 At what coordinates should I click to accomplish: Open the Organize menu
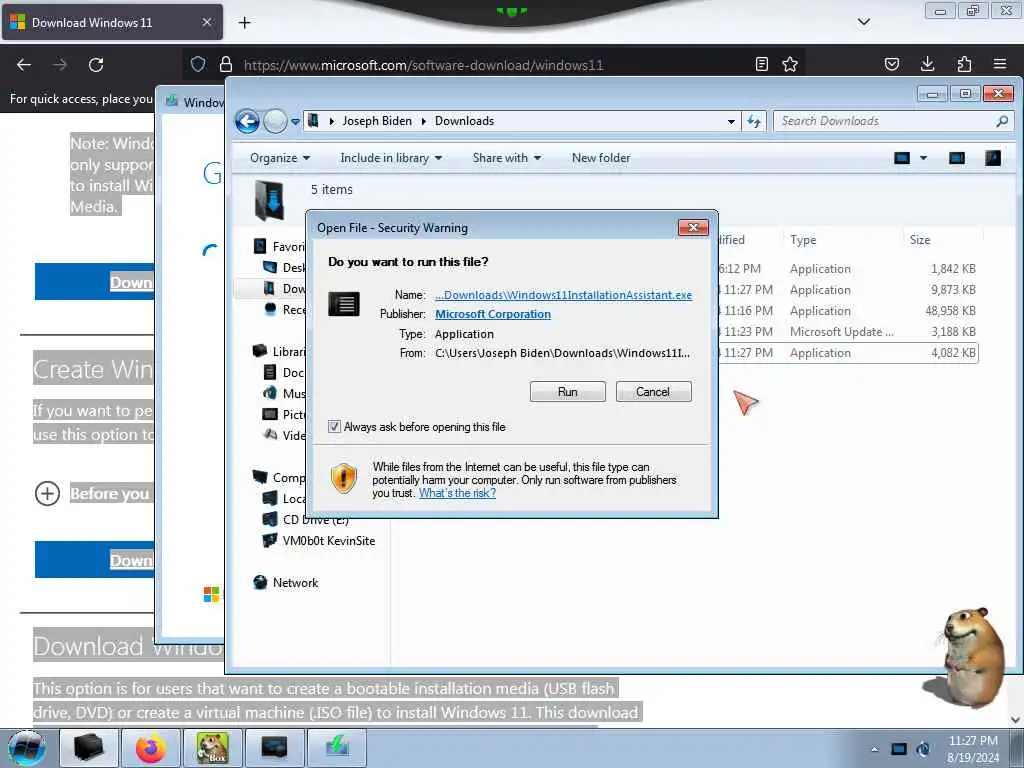click(x=280, y=158)
